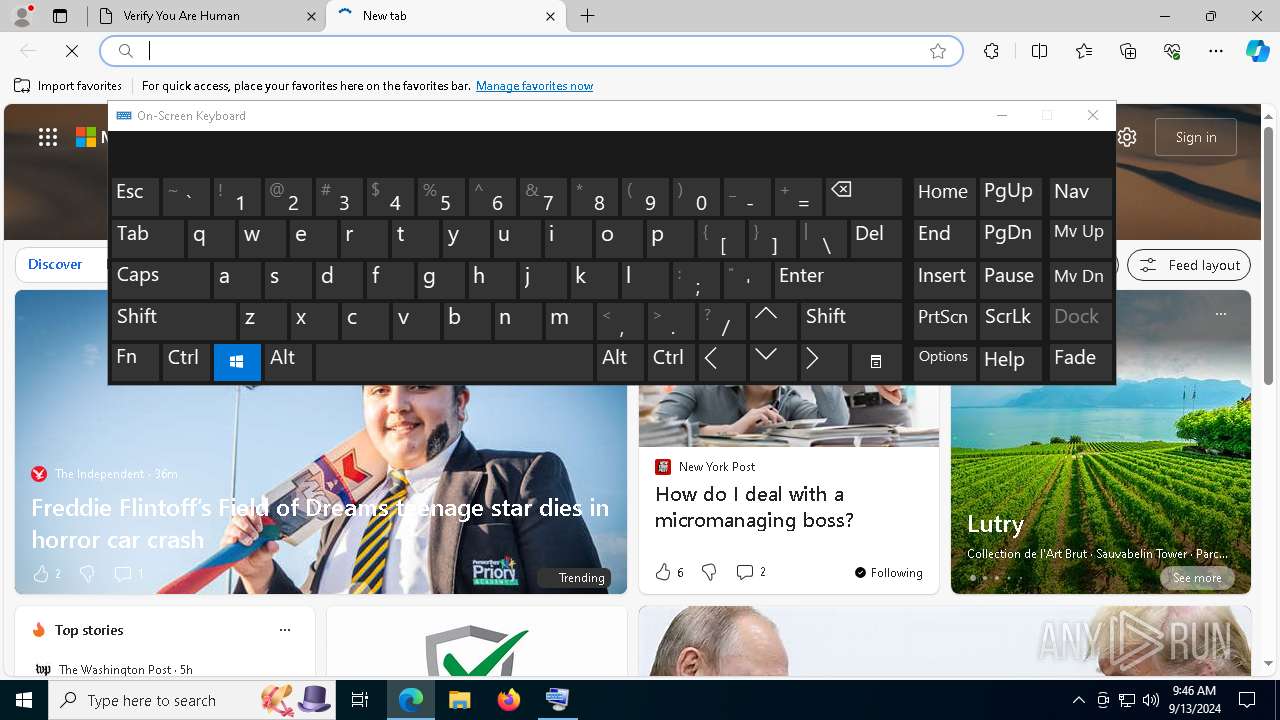Image resolution: width=1280 pixels, height=720 pixels.
Task: Close the Verify You Are Human tab
Action: pyautogui.click(x=311, y=16)
